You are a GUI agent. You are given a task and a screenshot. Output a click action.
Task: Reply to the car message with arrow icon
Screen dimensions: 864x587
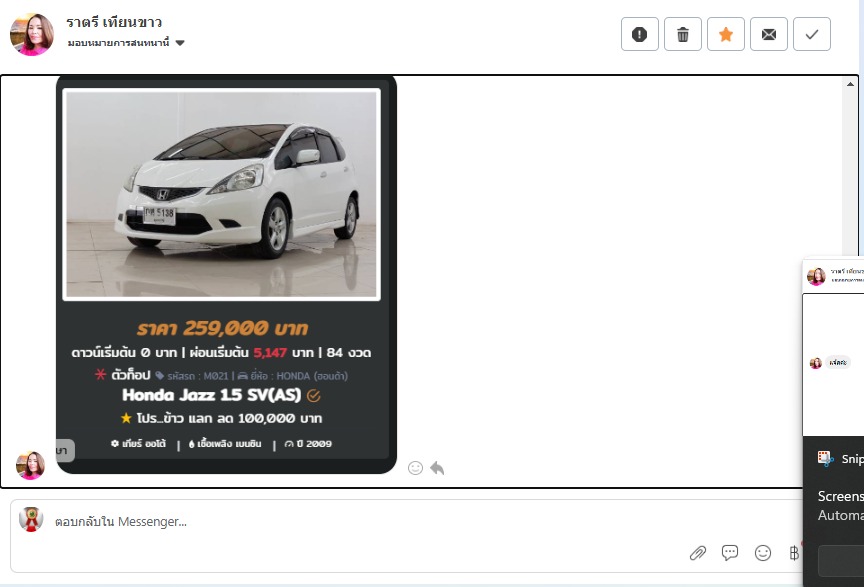437,467
